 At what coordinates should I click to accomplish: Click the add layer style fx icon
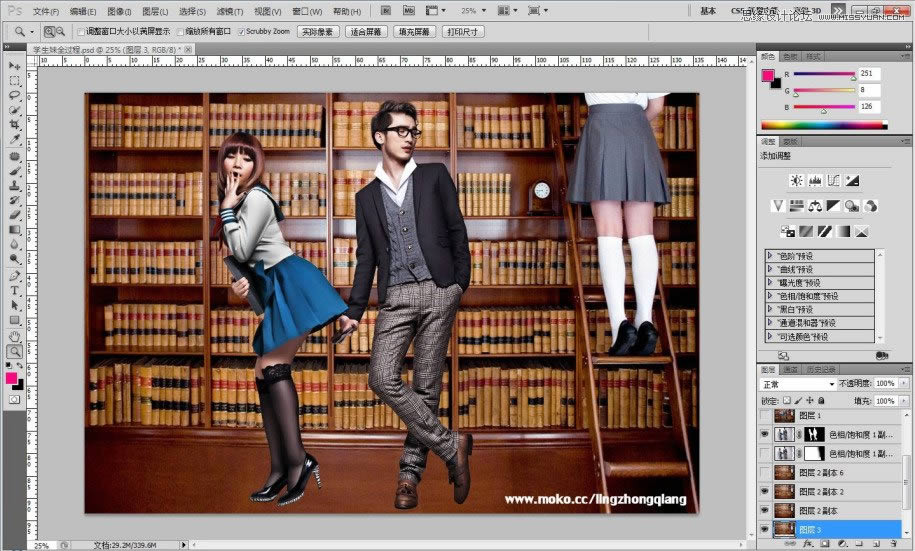pos(808,545)
